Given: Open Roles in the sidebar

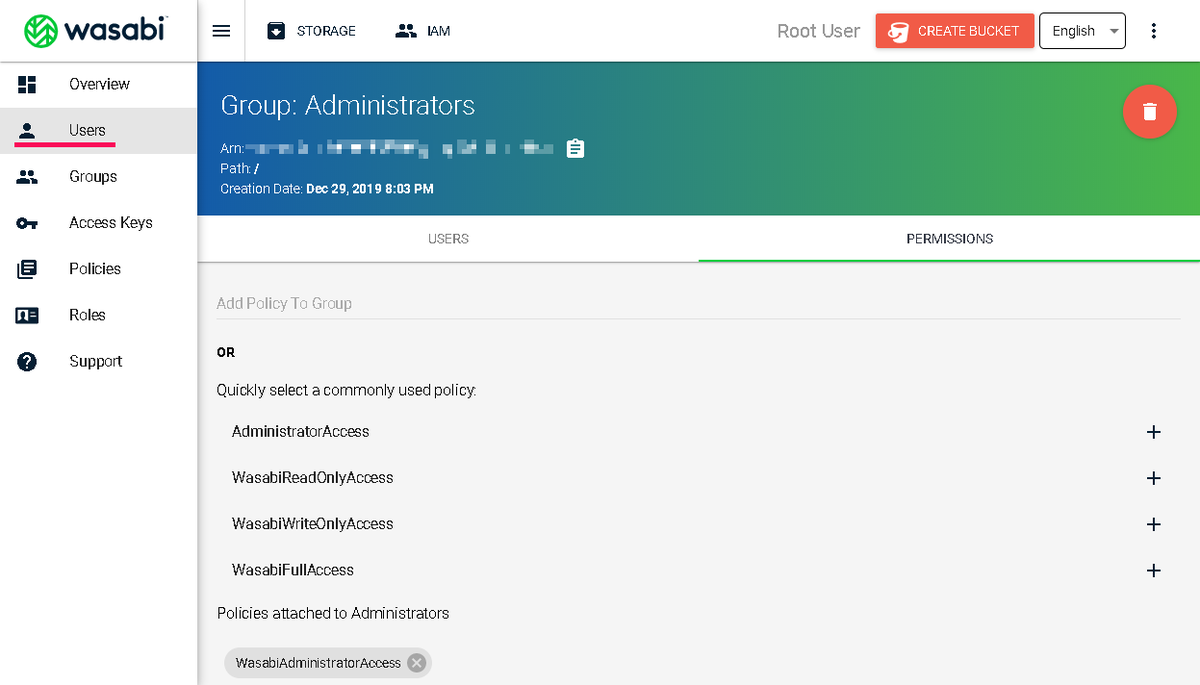Looking at the screenshot, I should (99, 314).
